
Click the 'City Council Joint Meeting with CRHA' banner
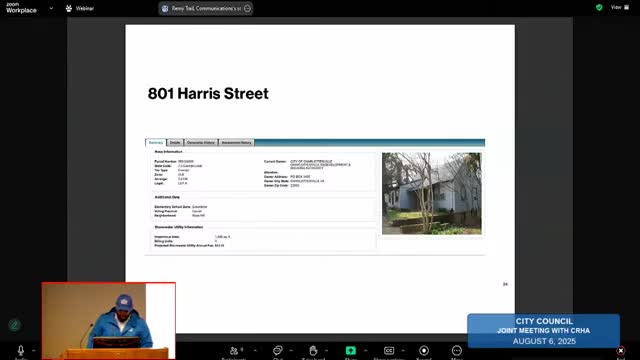point(544,331)
